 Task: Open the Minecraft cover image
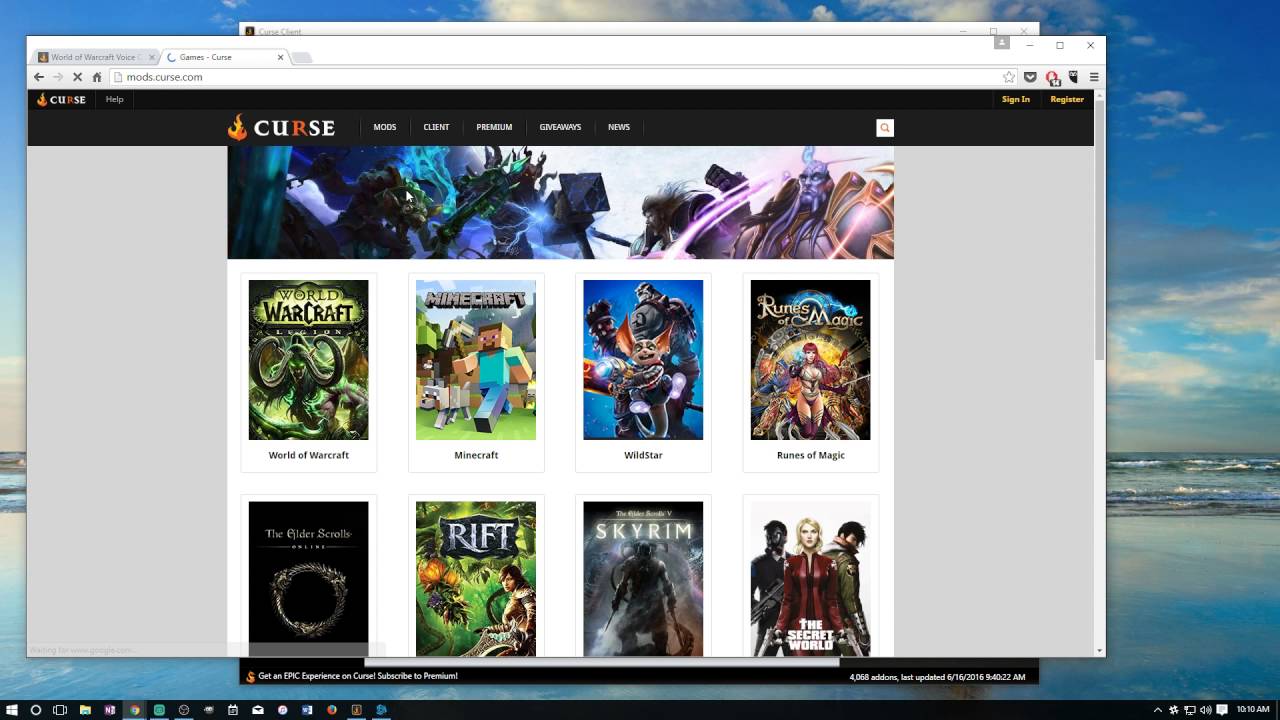pos(476,360)
